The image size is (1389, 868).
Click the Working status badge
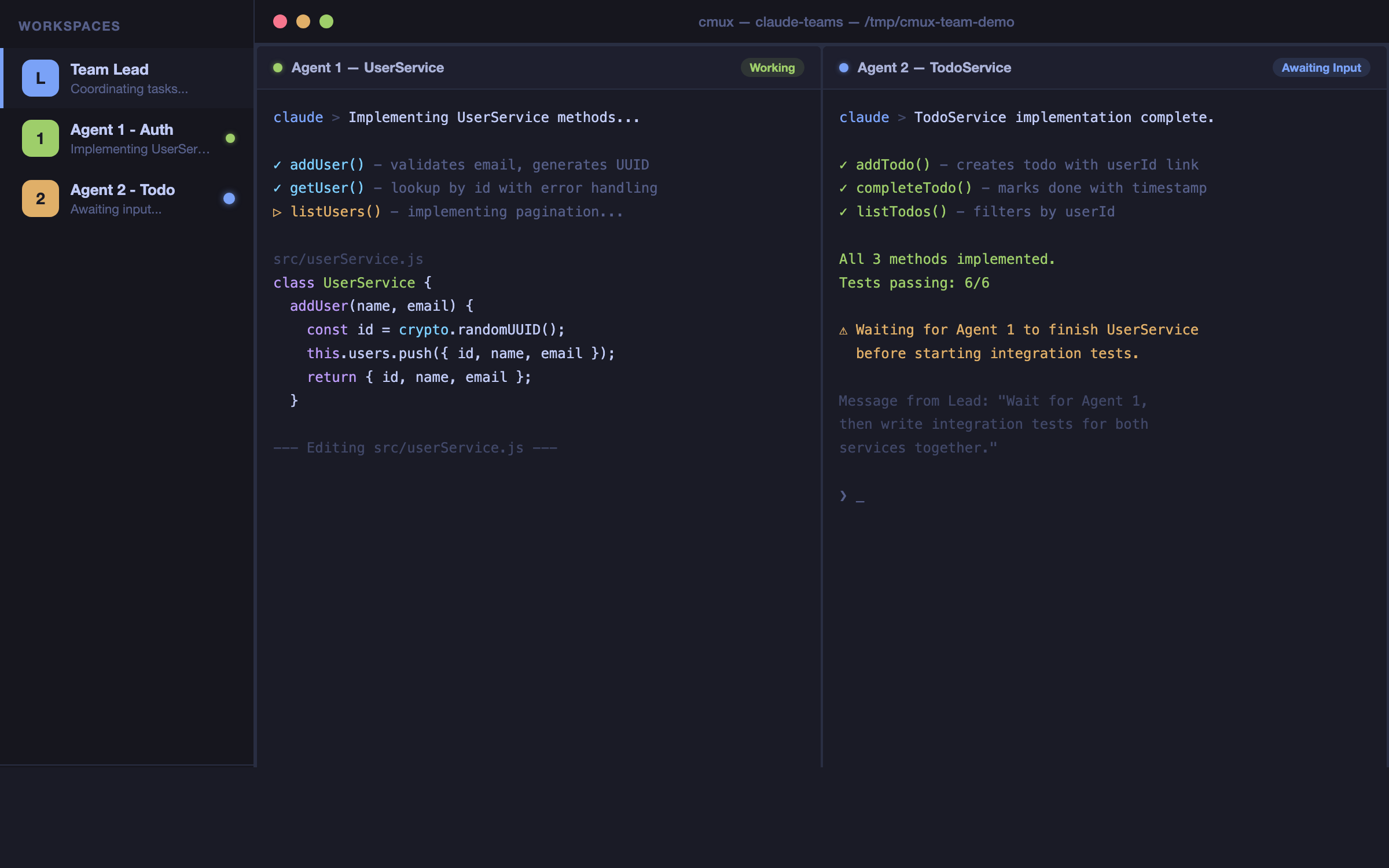[772, 68]
